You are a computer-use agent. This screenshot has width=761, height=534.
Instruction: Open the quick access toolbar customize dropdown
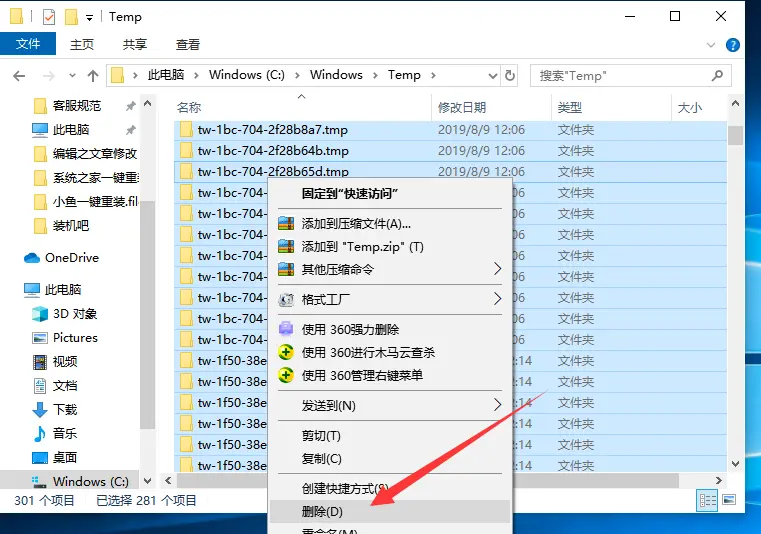(x=89, y=18)
